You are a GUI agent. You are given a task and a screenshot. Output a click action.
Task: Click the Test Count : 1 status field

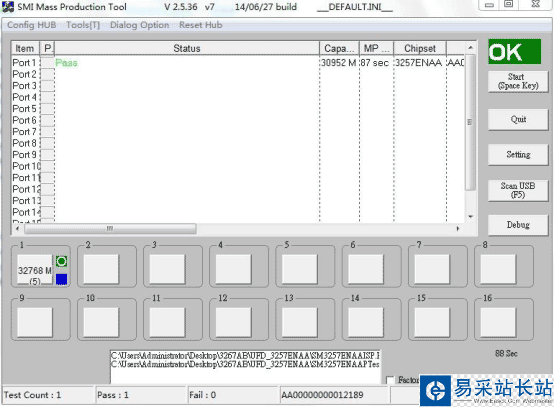(x=48, y=395)
